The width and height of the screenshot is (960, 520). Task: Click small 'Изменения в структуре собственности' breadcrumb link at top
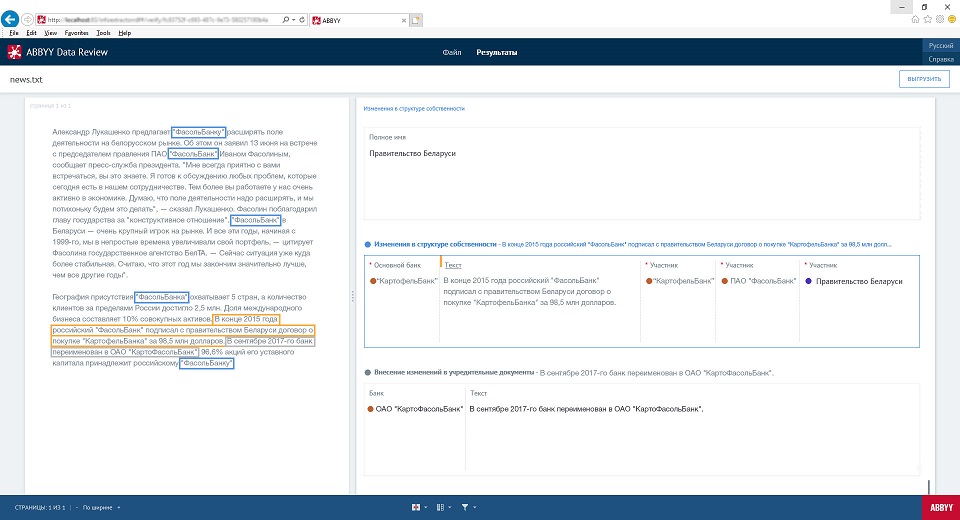tap(414, 108)
